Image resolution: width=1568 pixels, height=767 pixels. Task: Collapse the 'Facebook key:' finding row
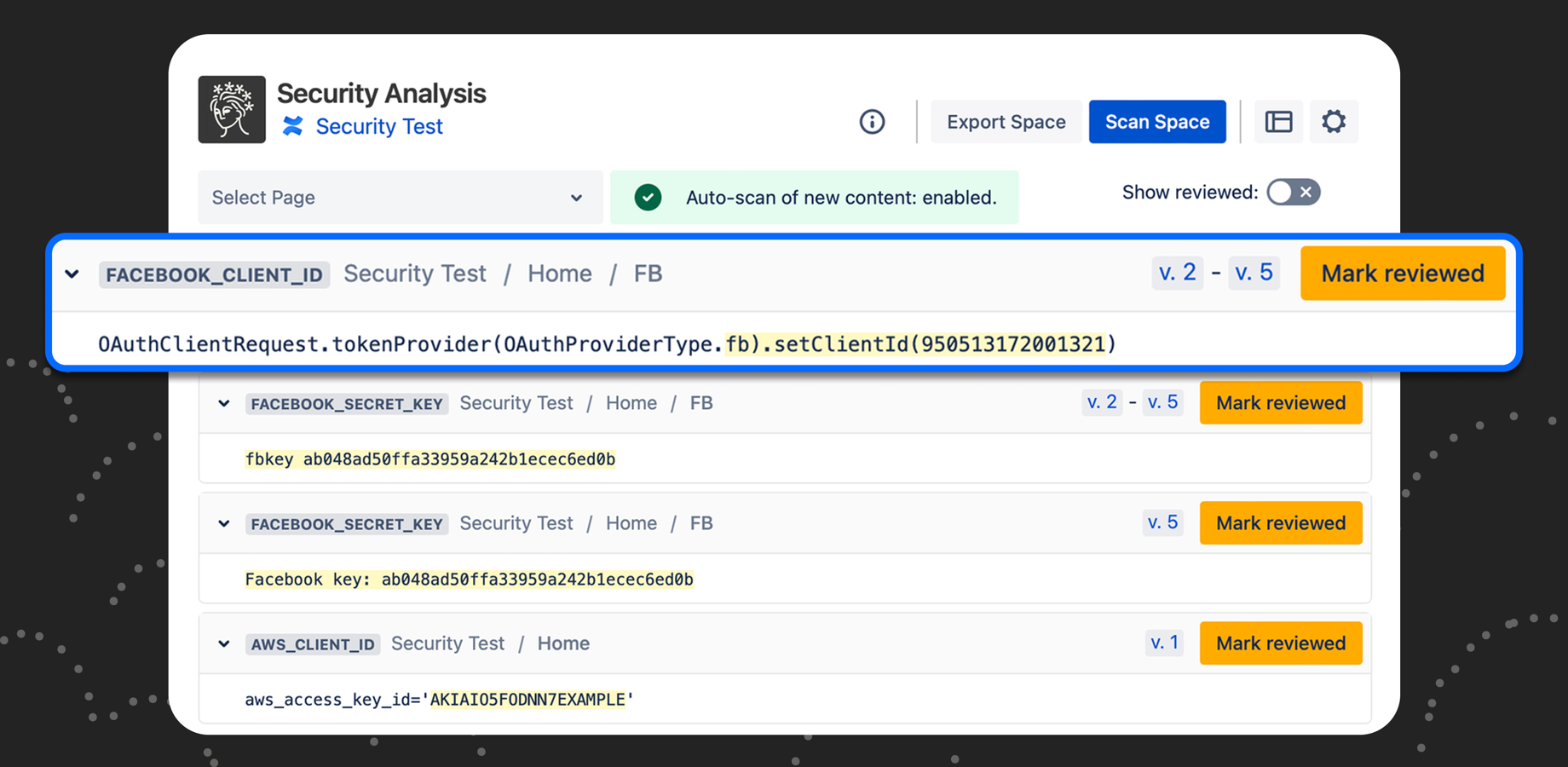[224, 524]
